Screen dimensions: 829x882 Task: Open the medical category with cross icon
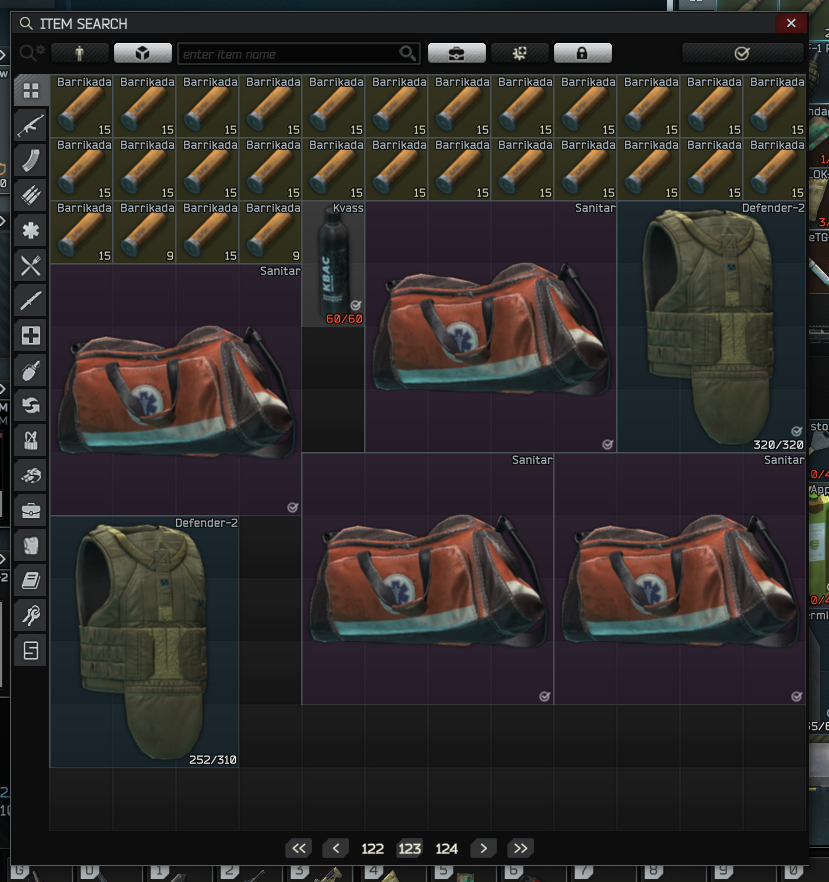[30, 335]
